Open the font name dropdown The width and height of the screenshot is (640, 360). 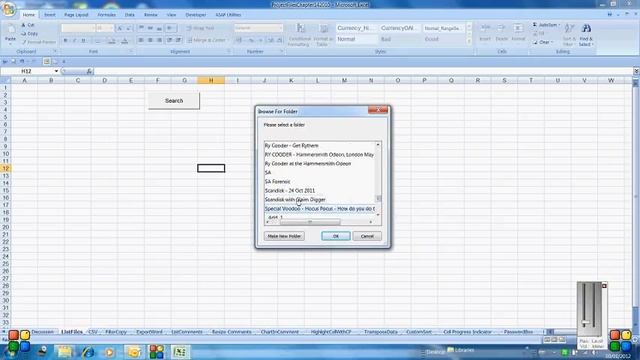(x=93, y=28)
